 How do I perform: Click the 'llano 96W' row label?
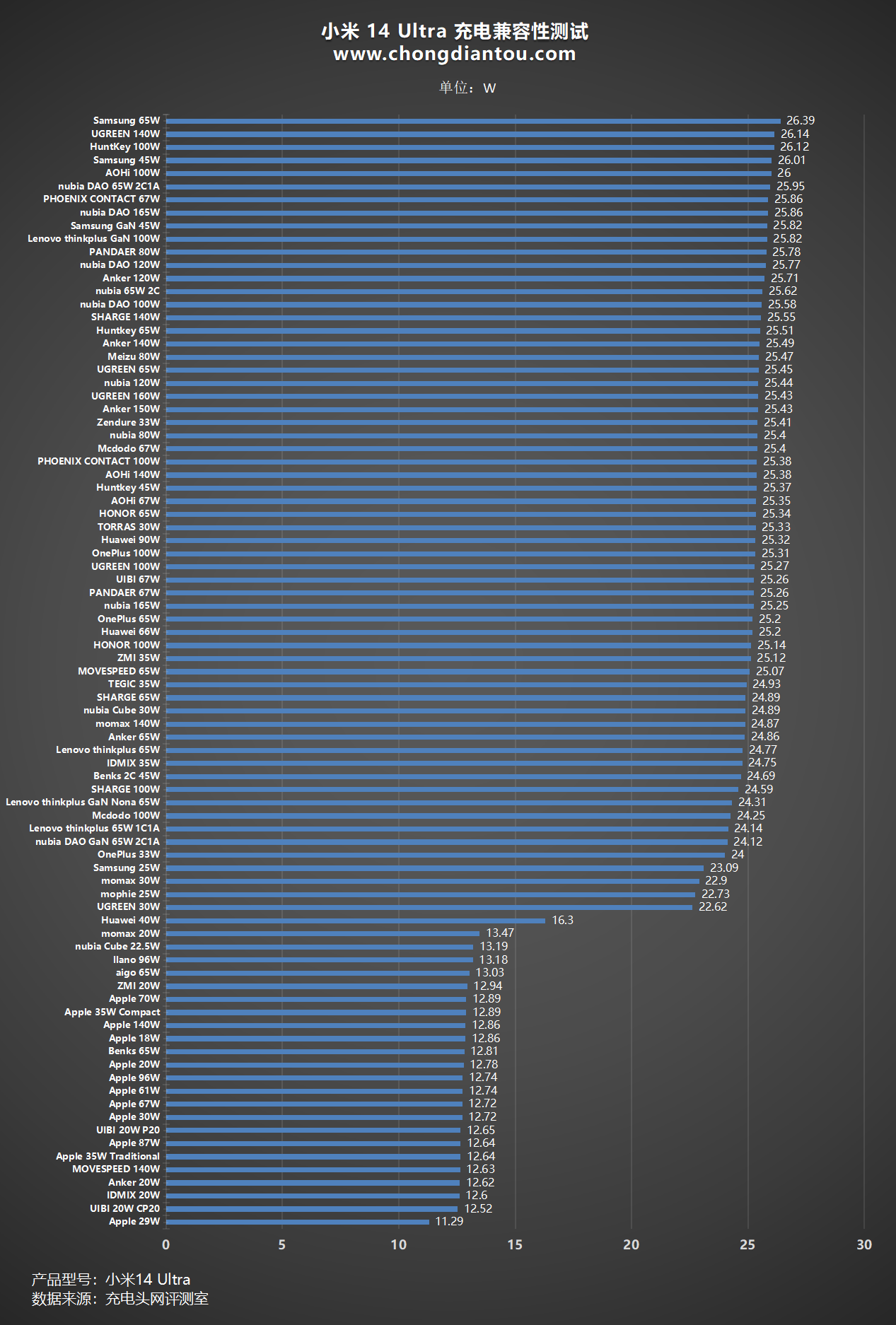(x=136, y=959)
